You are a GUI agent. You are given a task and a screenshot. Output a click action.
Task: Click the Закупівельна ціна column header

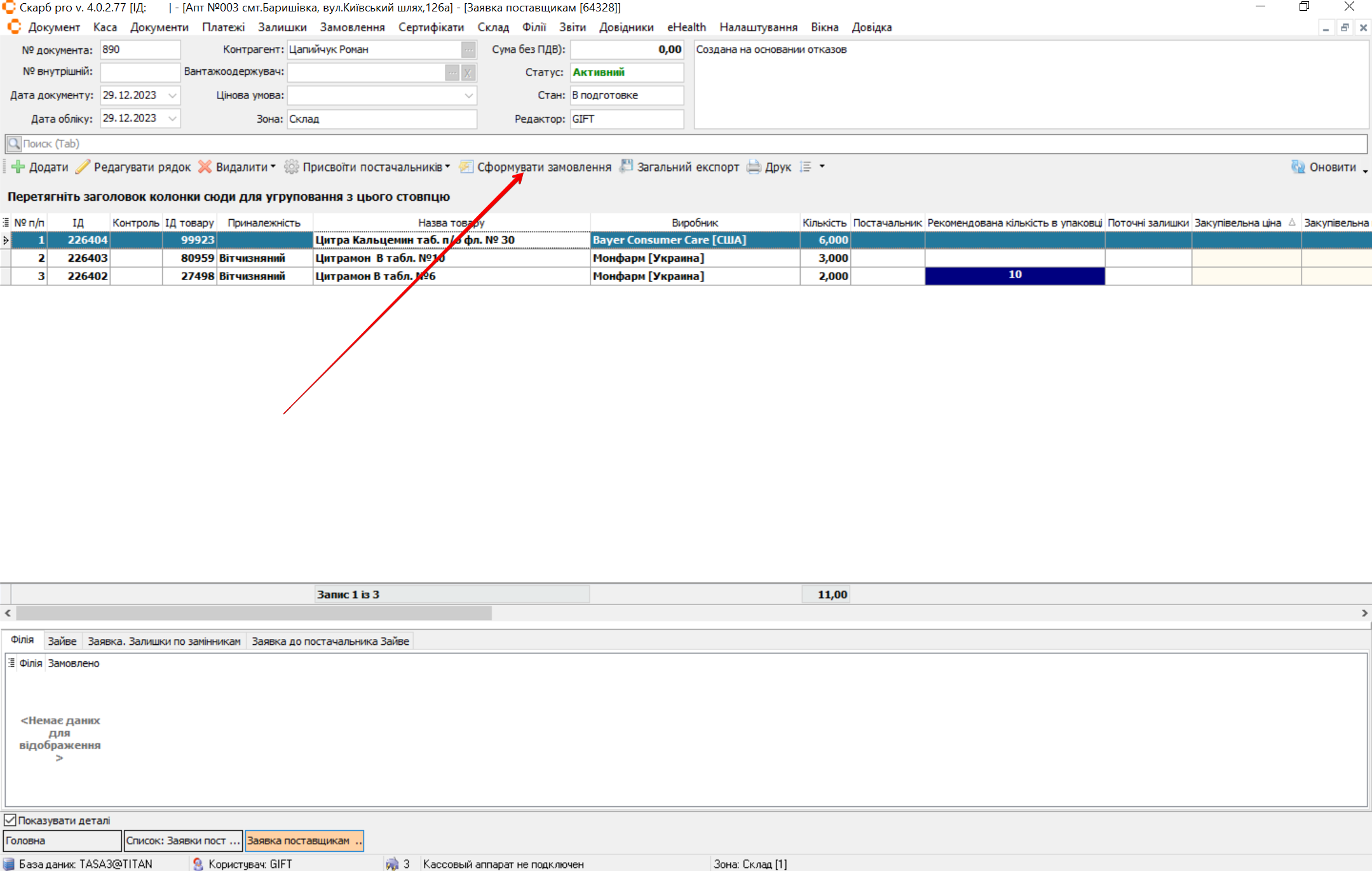point(1237,223)
